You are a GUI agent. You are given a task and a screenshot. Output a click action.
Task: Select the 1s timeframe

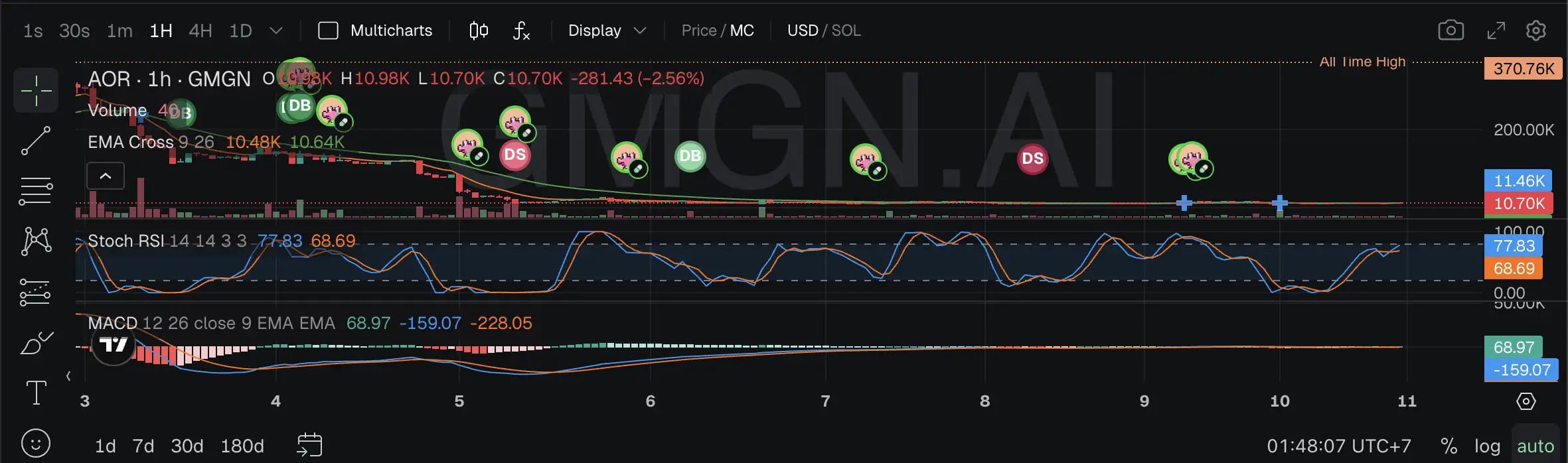(33, 31)
